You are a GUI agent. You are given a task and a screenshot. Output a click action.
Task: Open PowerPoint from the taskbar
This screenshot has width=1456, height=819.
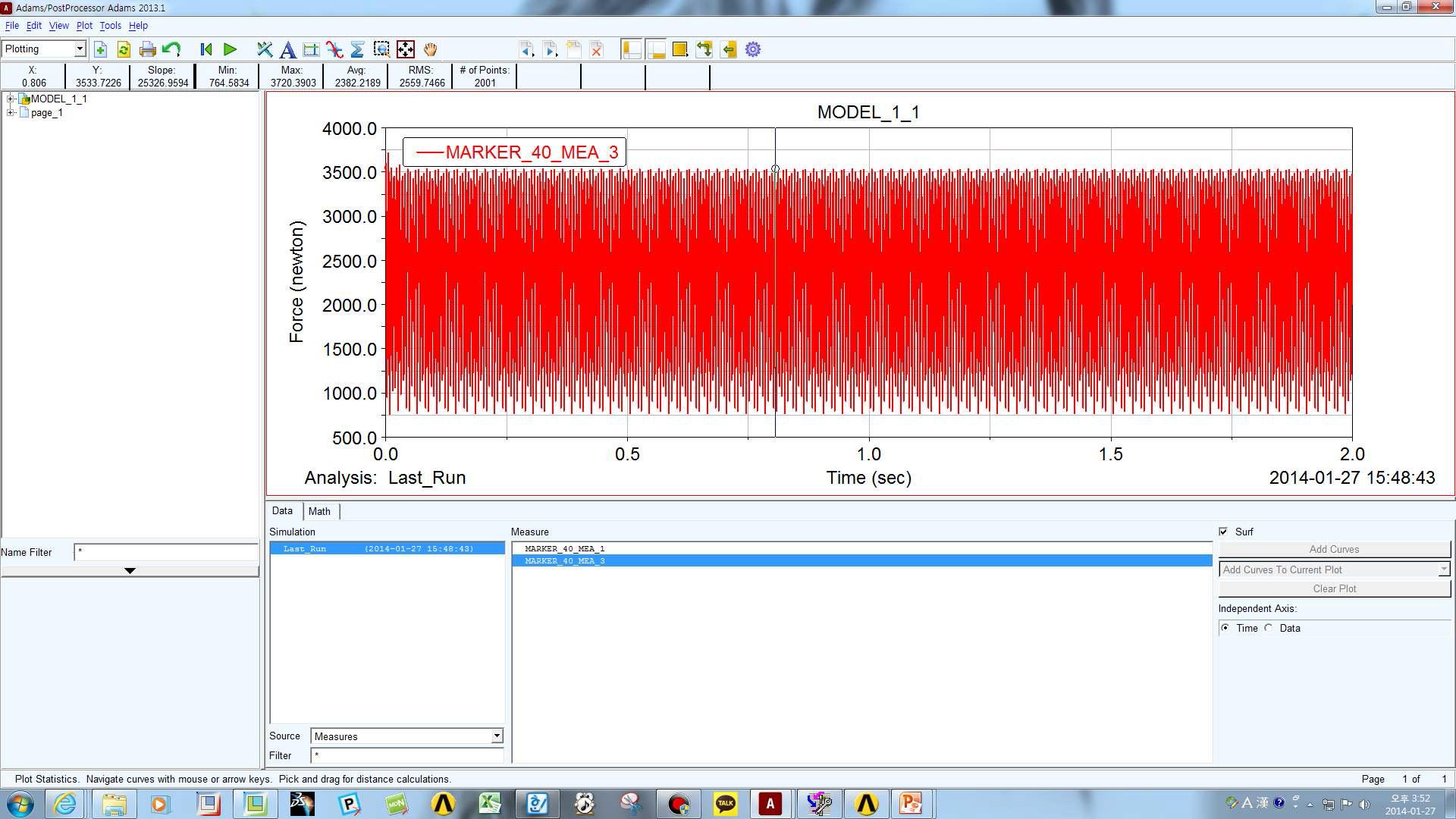point(911,804)
